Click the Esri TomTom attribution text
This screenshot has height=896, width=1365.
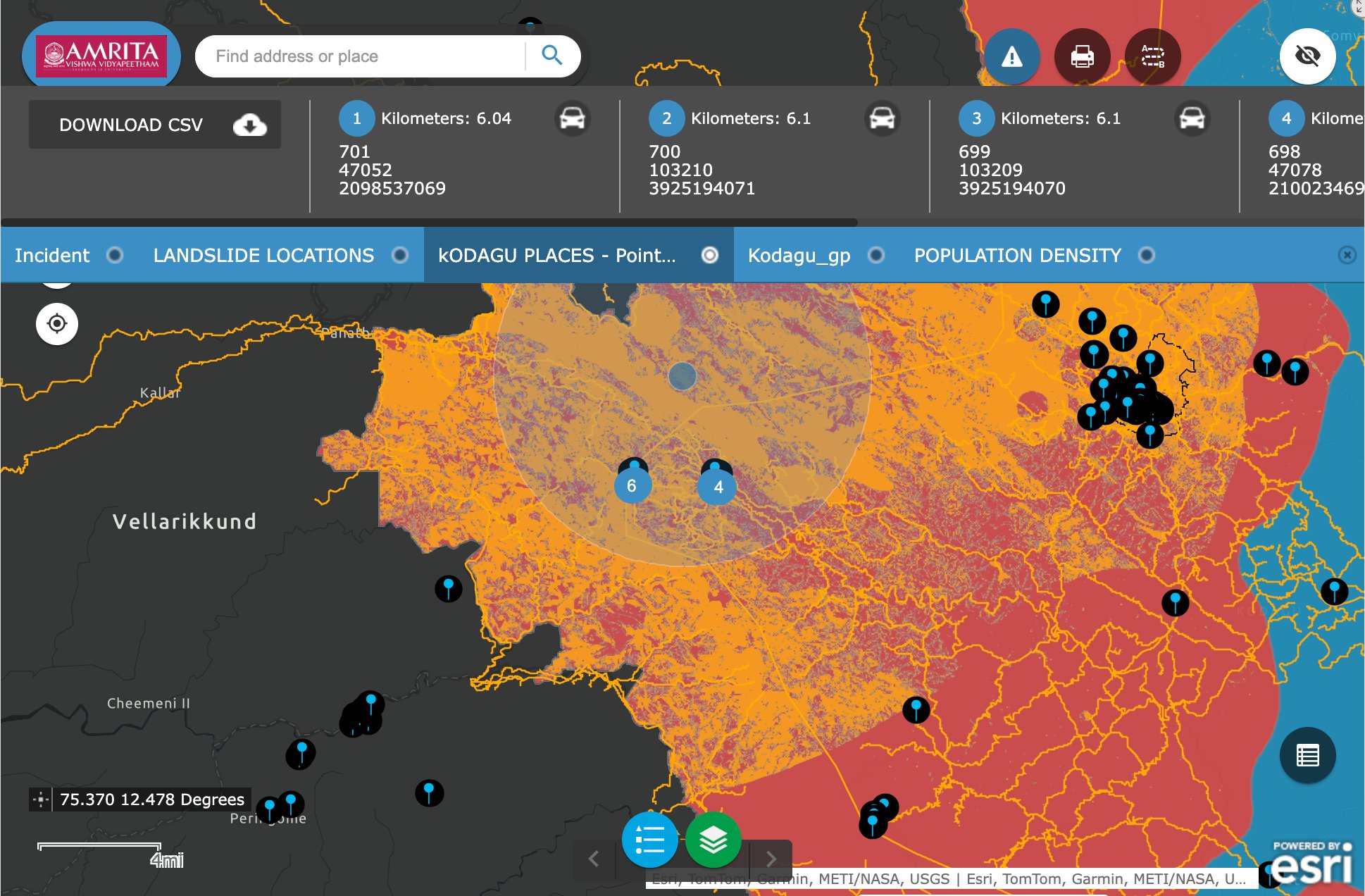(x=948, y=879)
